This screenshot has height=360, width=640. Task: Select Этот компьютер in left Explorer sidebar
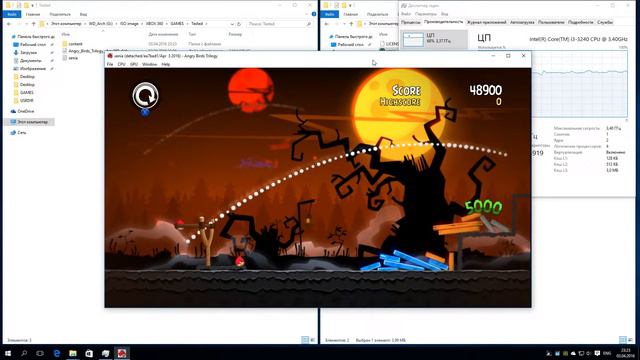[x=33, y=122]
